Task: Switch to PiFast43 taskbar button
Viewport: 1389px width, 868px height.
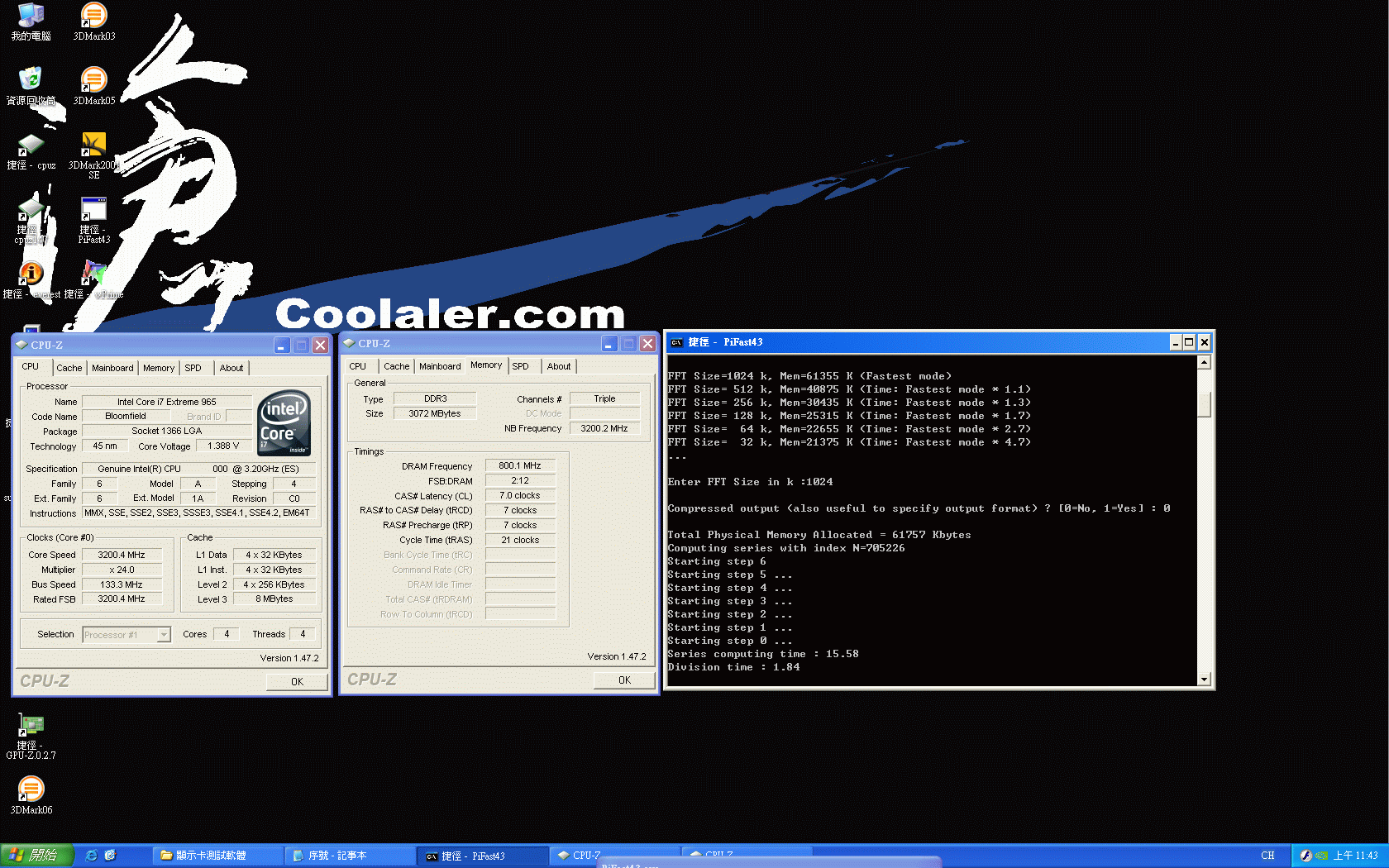Action: click(482, 856)
